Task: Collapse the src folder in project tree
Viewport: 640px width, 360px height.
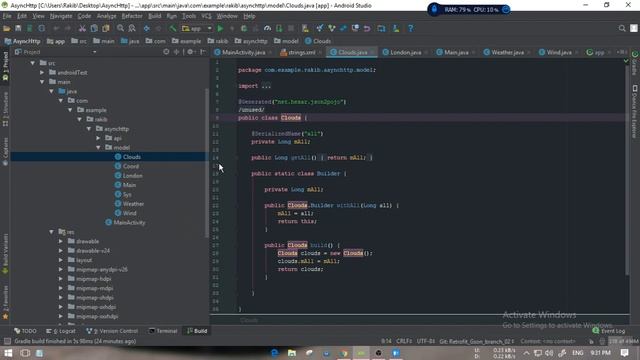Action: coord(33,63)
